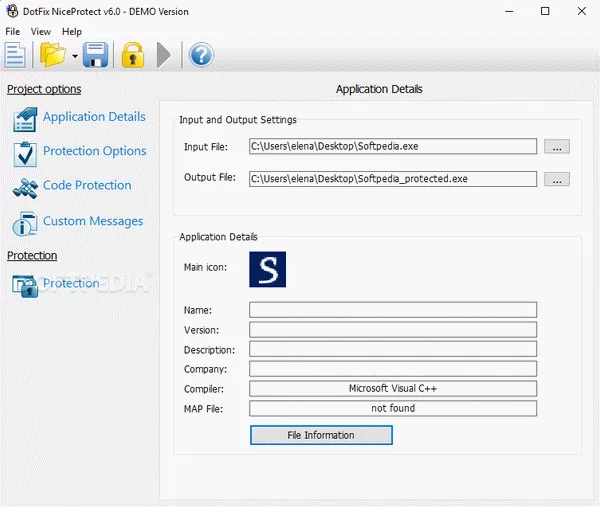Image resolution: width=600 pixels, height=507 pixels.
Task: Run the protected file with play icon
Action: pos(164,55)
